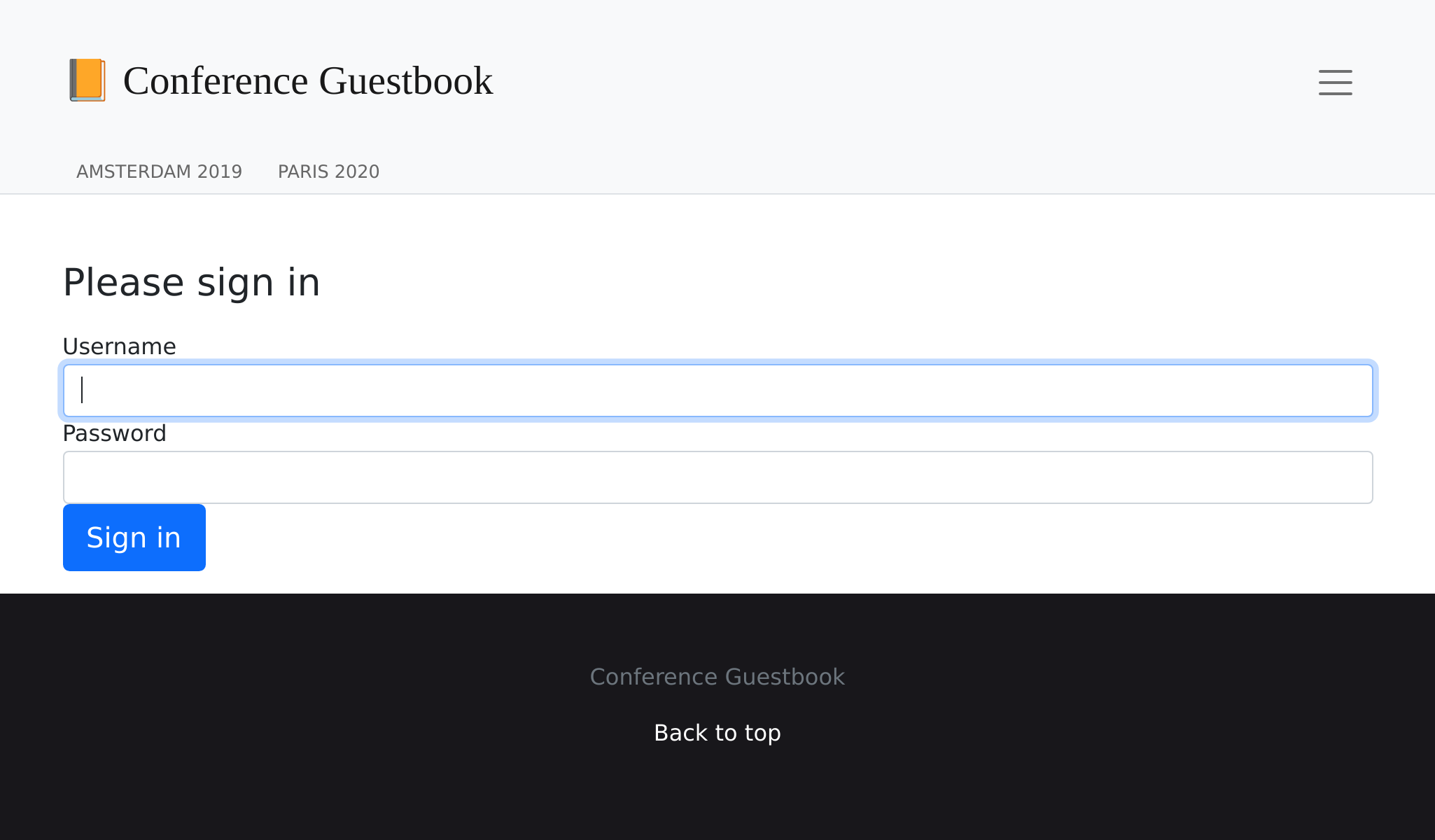Click the Conference Guestbook header title
The width and height of the screenshot is (1435, 840).
click(x=308, y=80)
